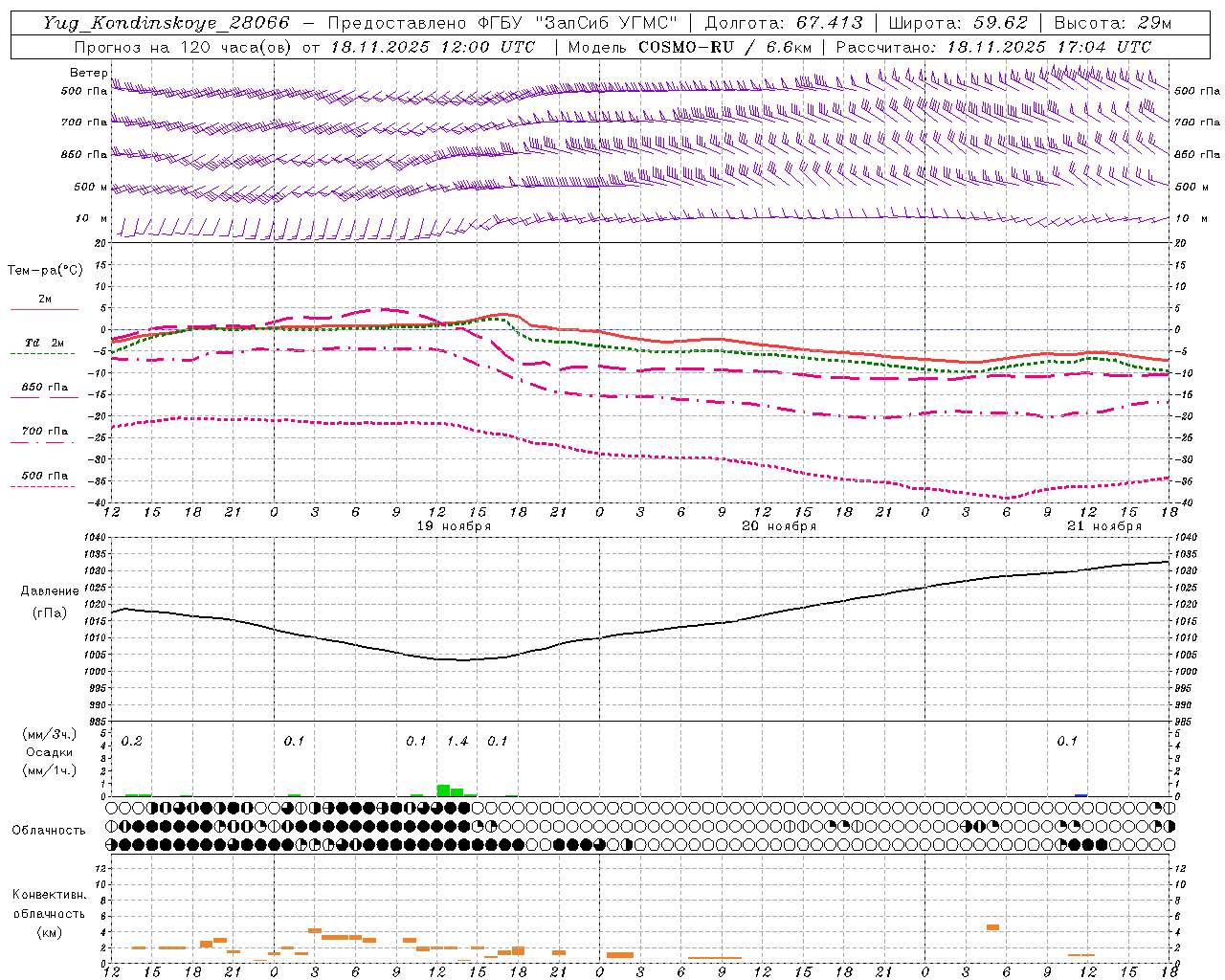Screen dimensions: 1225x980
Task: Click the Тем-ра(°C) axis label
Action: [x=45, y=271]
